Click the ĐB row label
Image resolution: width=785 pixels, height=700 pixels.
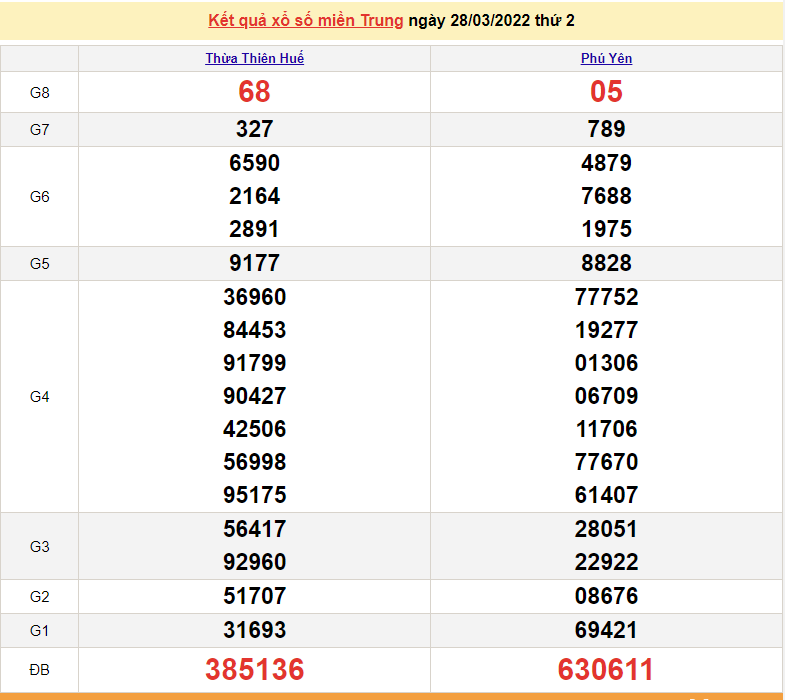point(39,669)
